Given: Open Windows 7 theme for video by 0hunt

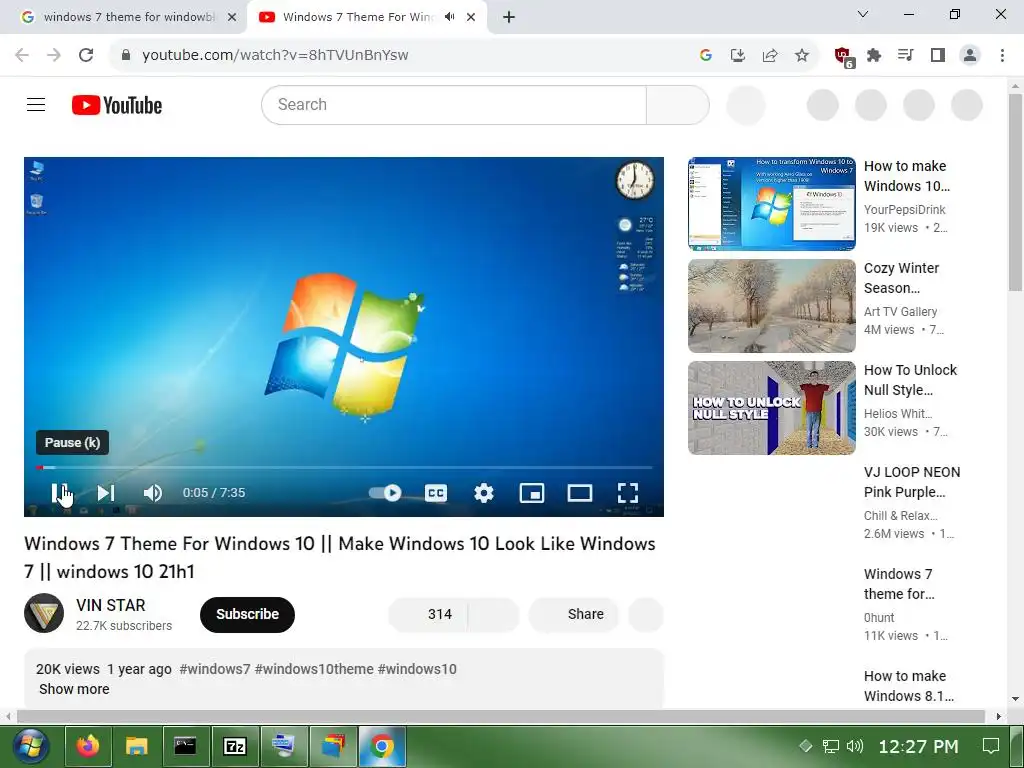Looking at the screenshot, I should [899, 584].
